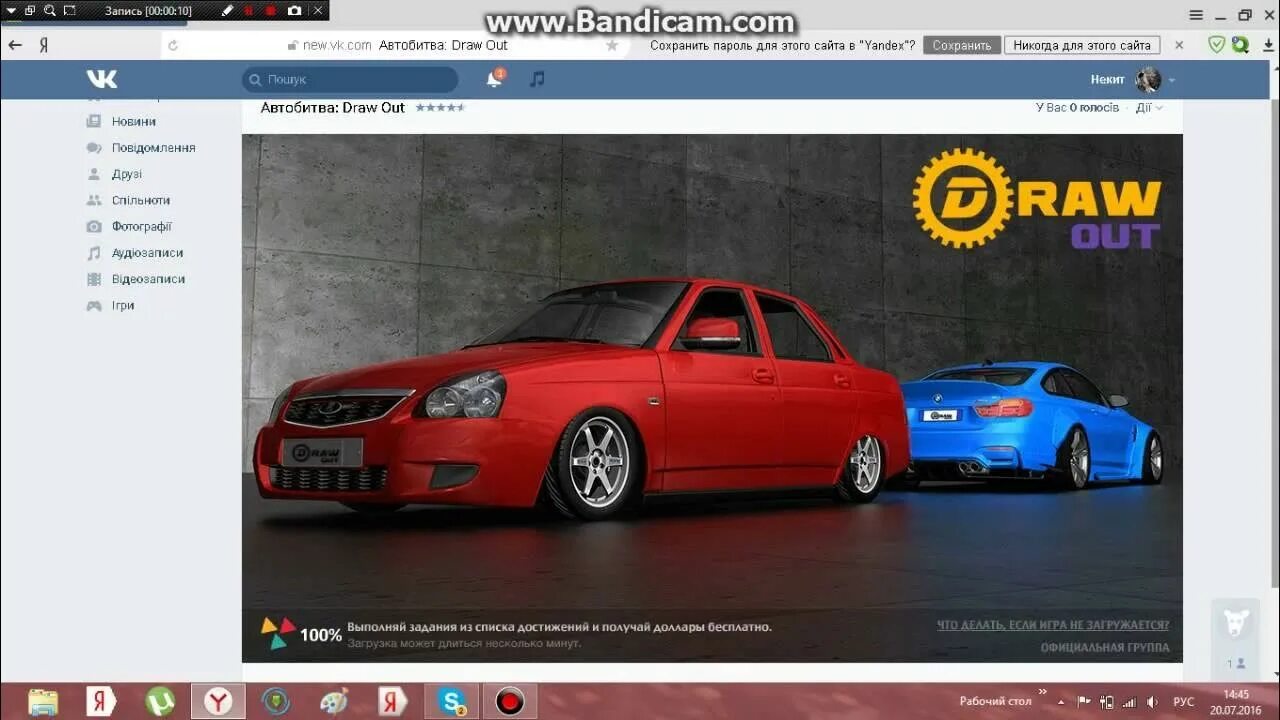Viewport: 1280px width, 720px height.
Task: Open 'Что делать, если игра не загружается?' link
Action: pos(1053,625)
